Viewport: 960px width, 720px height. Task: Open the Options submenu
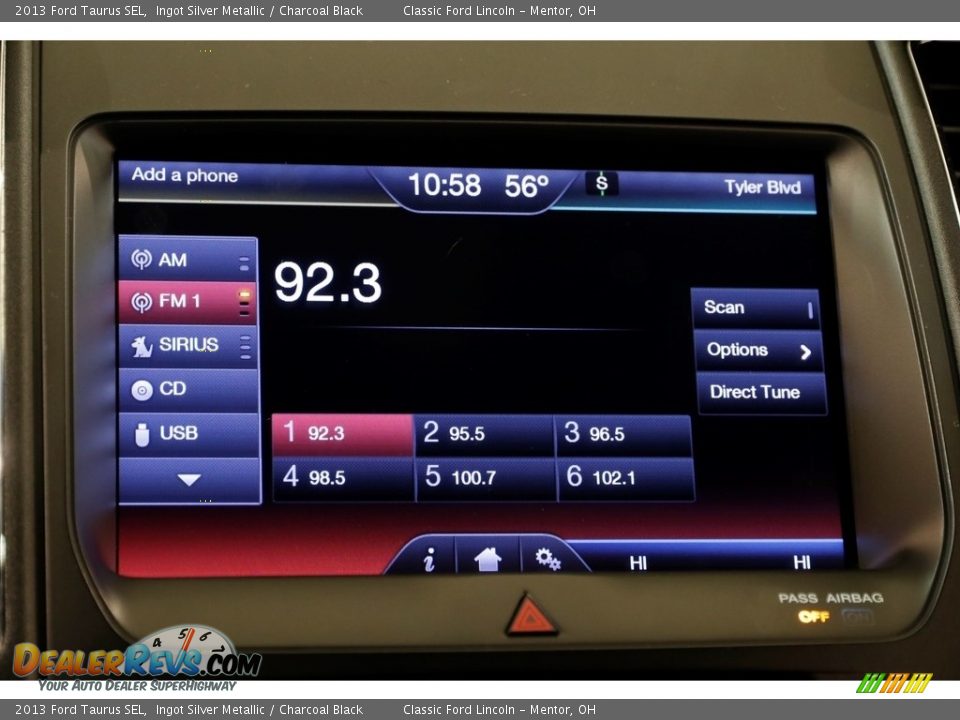pos(758,350)
